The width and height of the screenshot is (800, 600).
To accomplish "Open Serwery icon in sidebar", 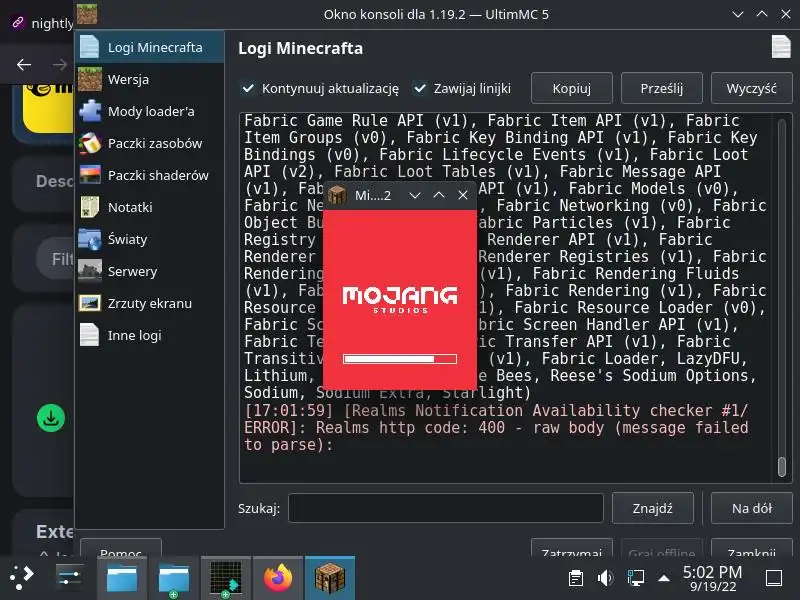I will (90, 271).
